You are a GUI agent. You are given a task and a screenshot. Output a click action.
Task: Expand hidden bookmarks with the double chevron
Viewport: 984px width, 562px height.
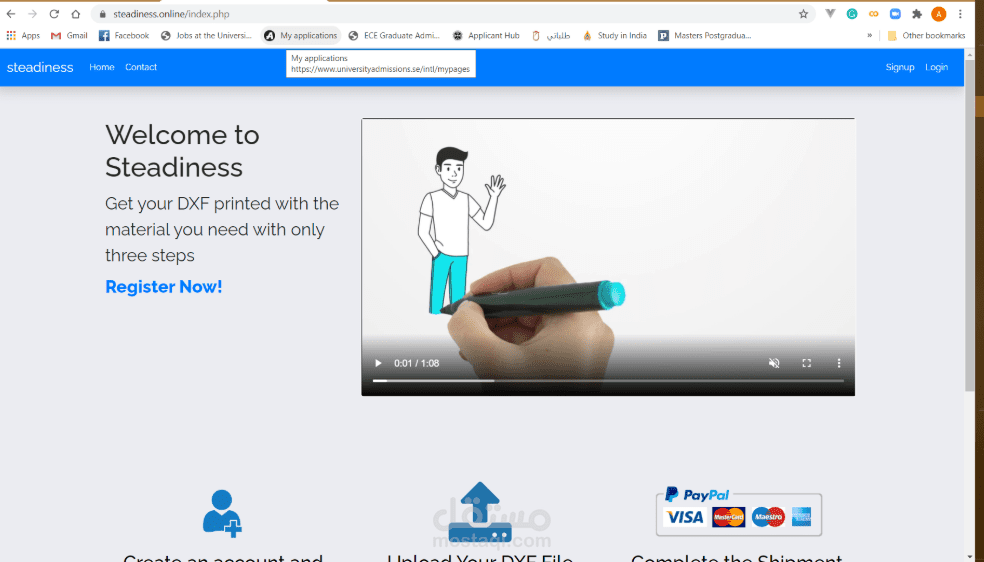click(x=869, y=36)
